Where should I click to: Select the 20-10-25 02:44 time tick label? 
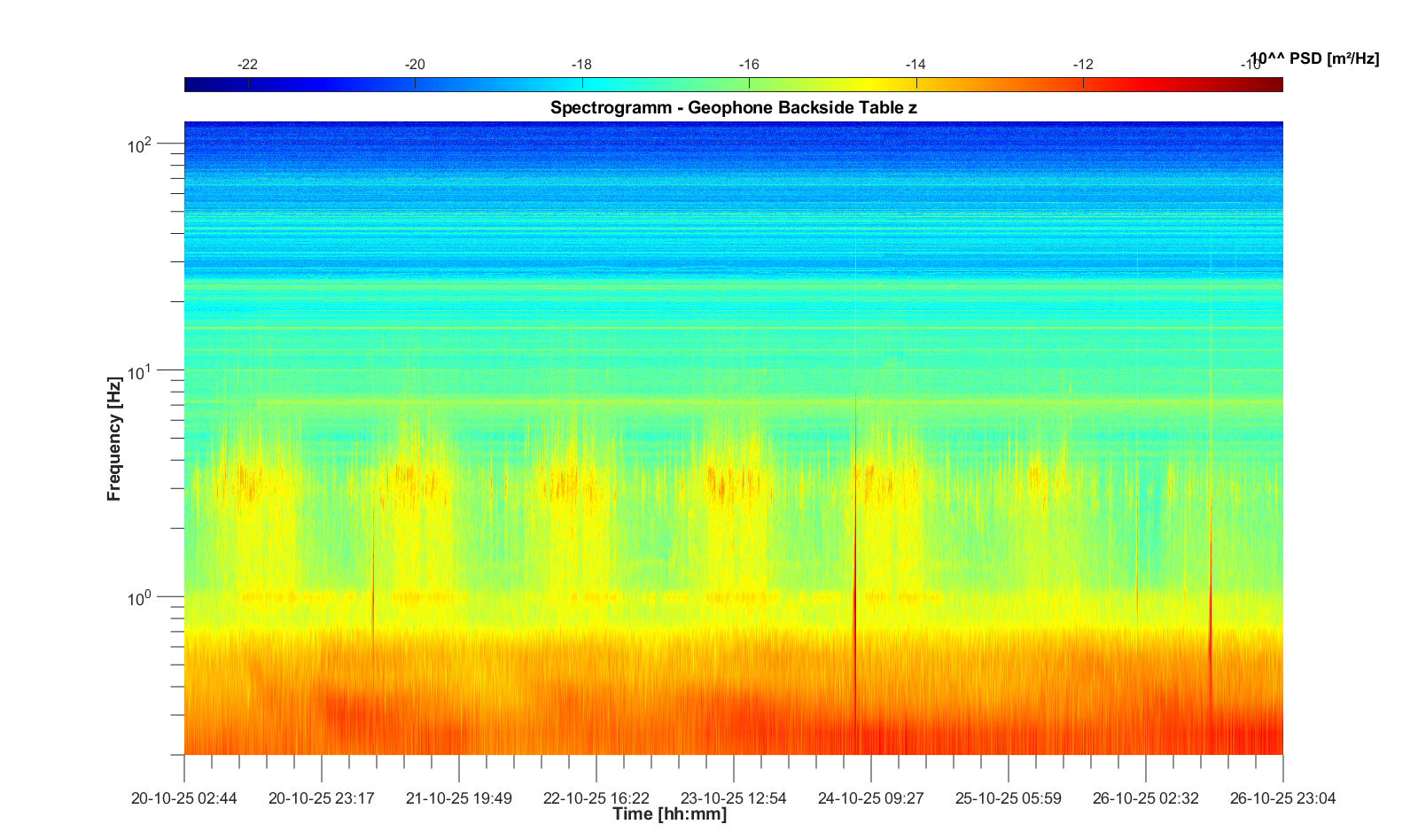(184, 798)
